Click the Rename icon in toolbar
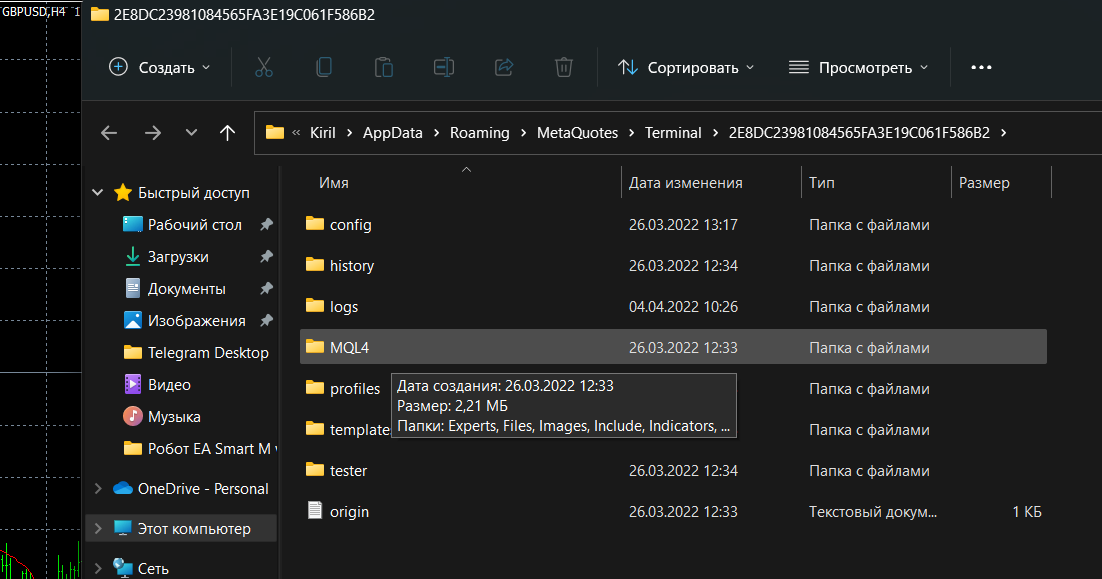Image resolution: width=1102 pixels, height=579 pixels. [x=443, y=67]
